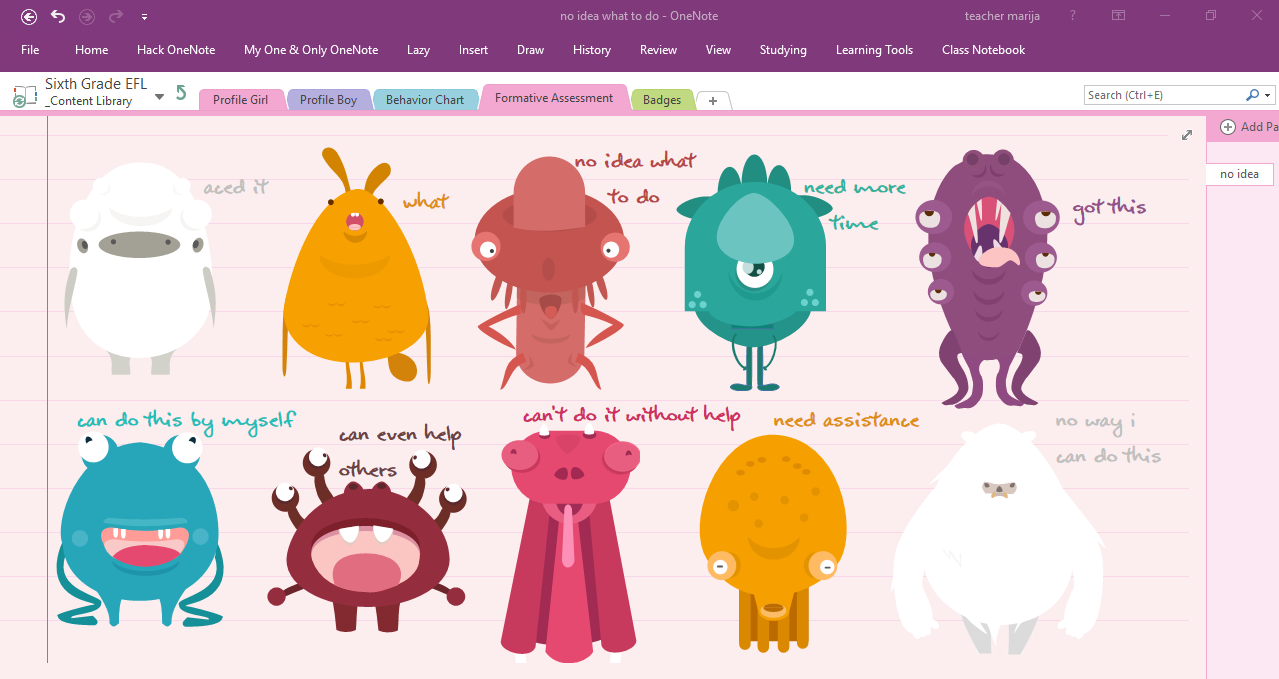Image resolution: width=1279 pixels, height=679 pixels.
Task: Click into the Search box
Action: pyautogui.click(x=1163, y=95)
